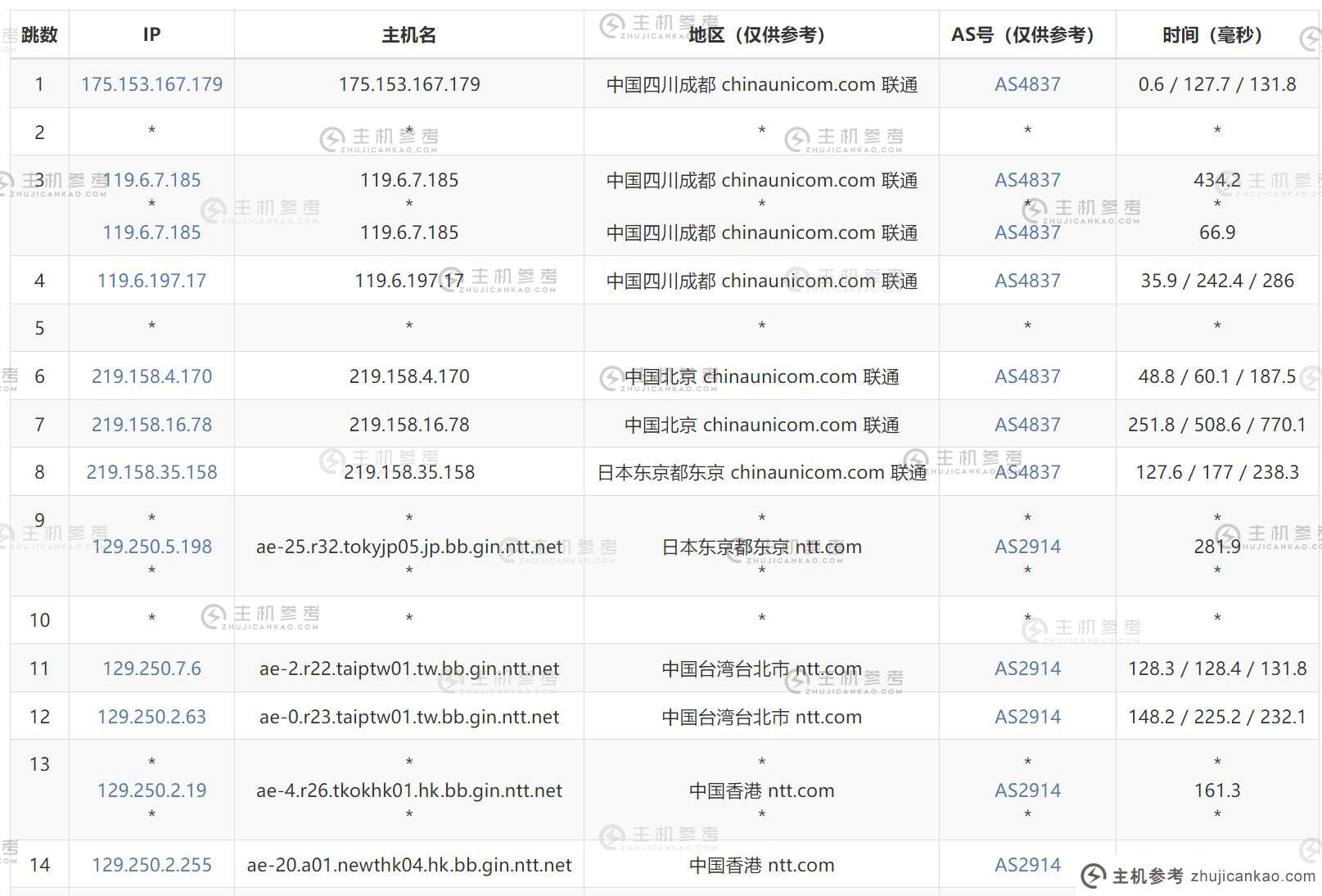This screenshot has width=1322, height=896.
Task: Select hostname cell 219.158.35.158
Action: 409,472
